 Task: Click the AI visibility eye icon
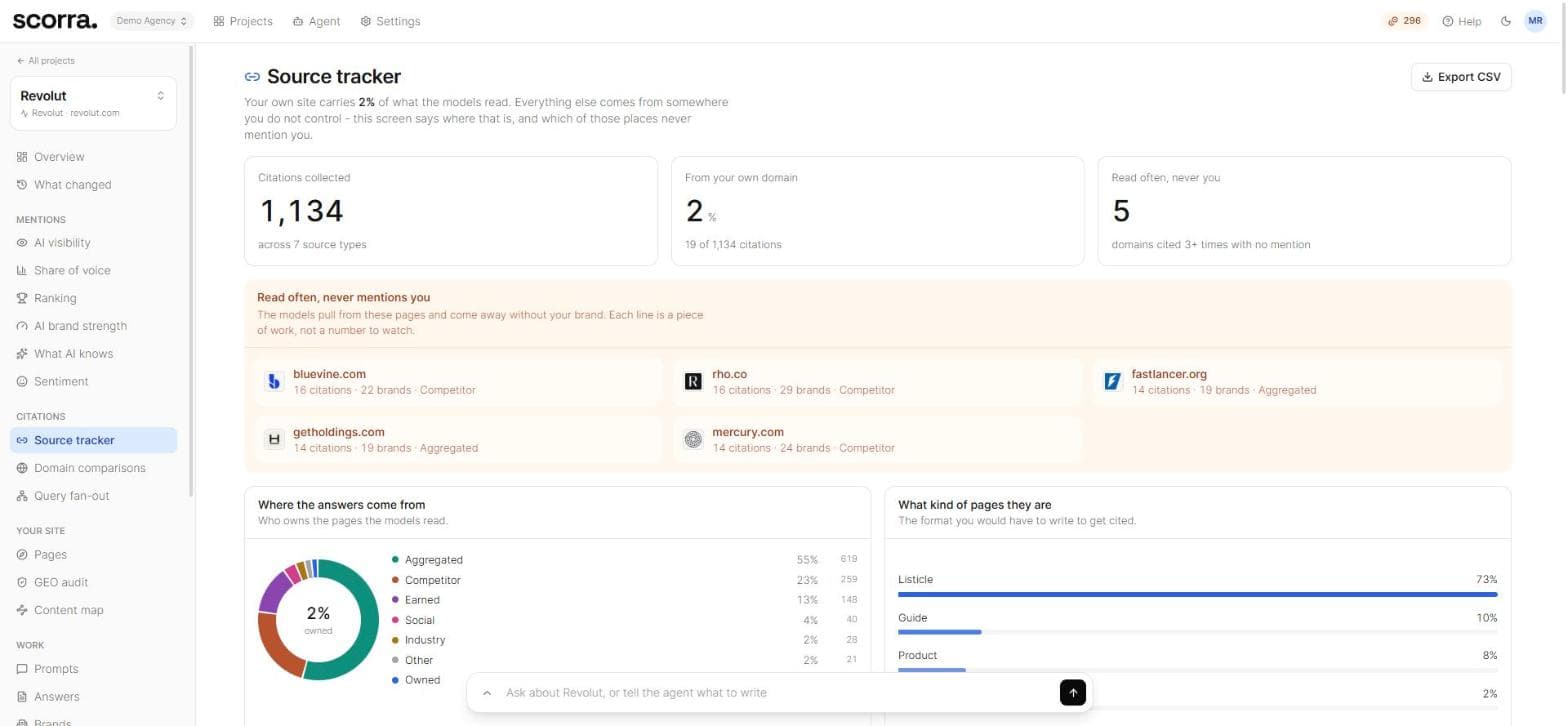tap(22, 243)
